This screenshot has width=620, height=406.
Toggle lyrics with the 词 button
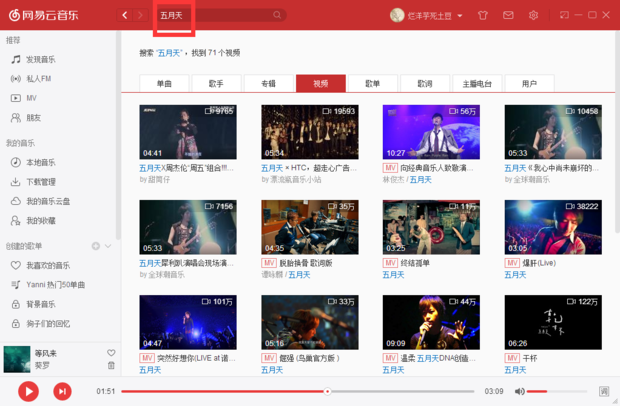[604, 391]
